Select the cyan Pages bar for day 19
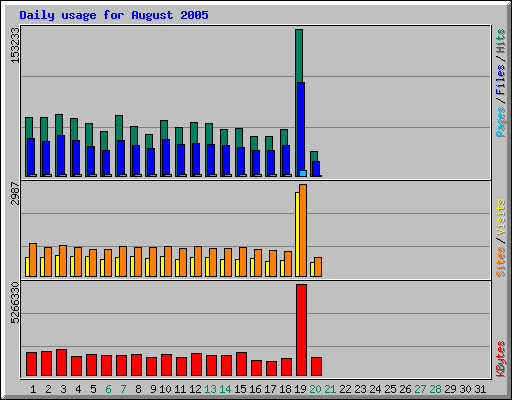512x400 pixels. [x=303, y=173]
